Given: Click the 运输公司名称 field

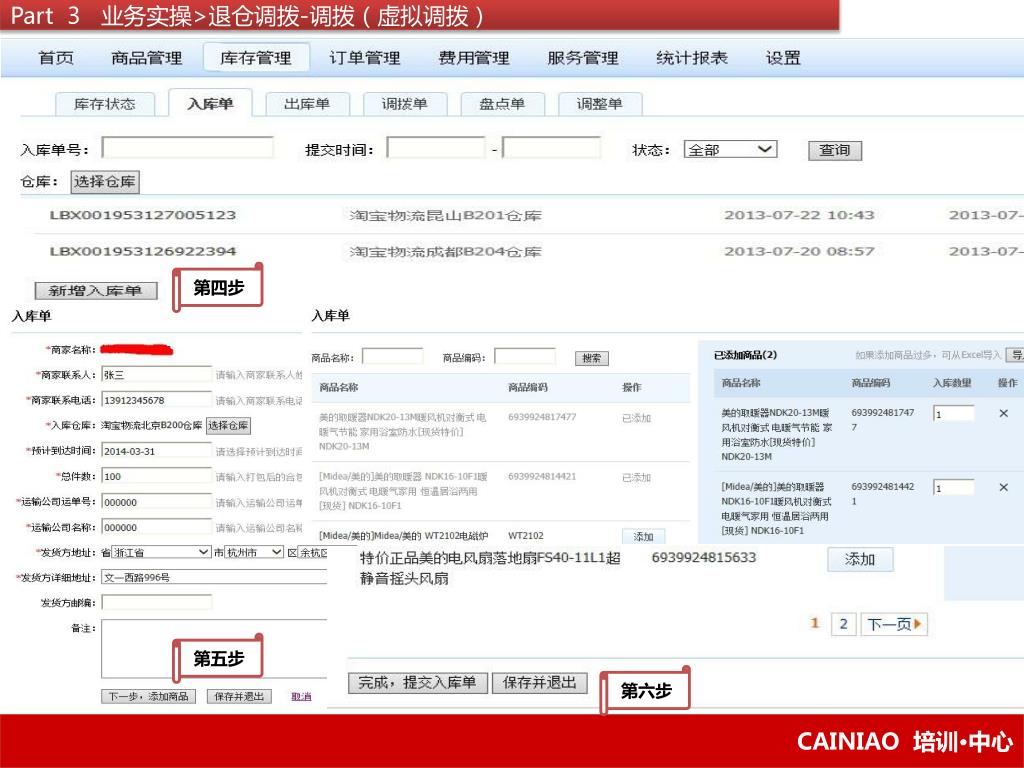Looking at the screenshot, I should pos(157,527).
